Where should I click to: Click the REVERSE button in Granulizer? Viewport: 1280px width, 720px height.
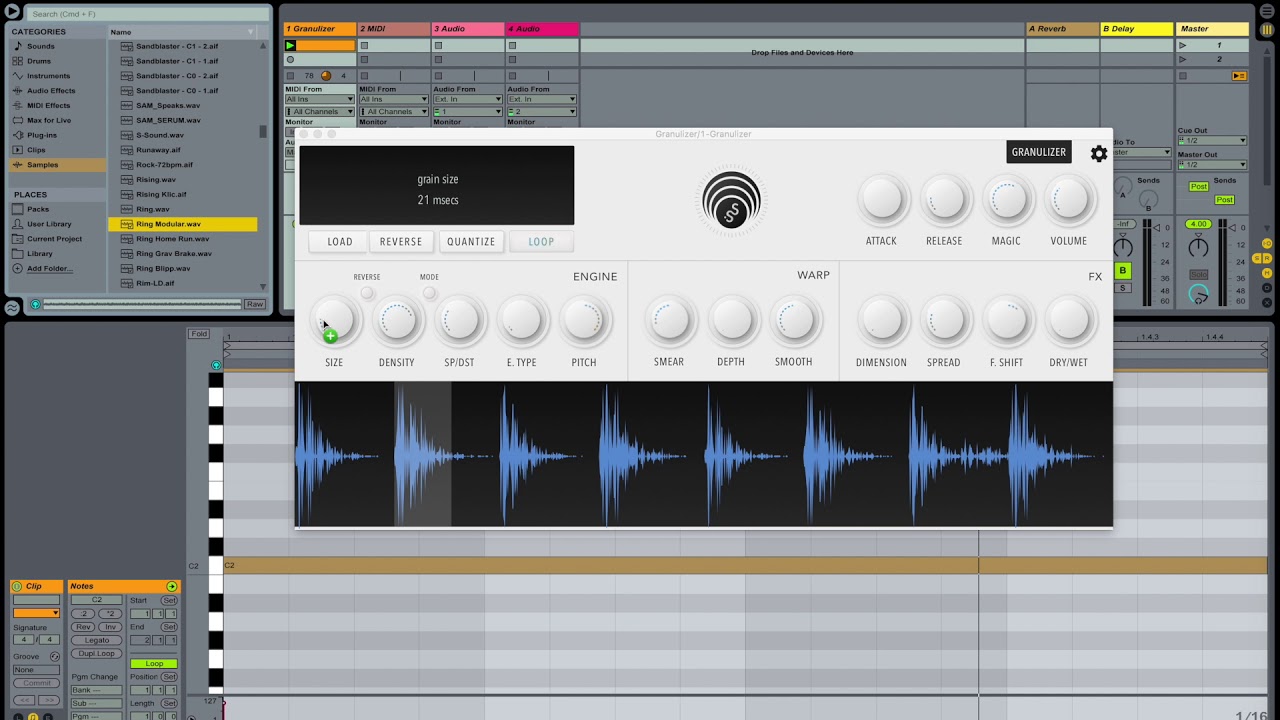[401, 242]
